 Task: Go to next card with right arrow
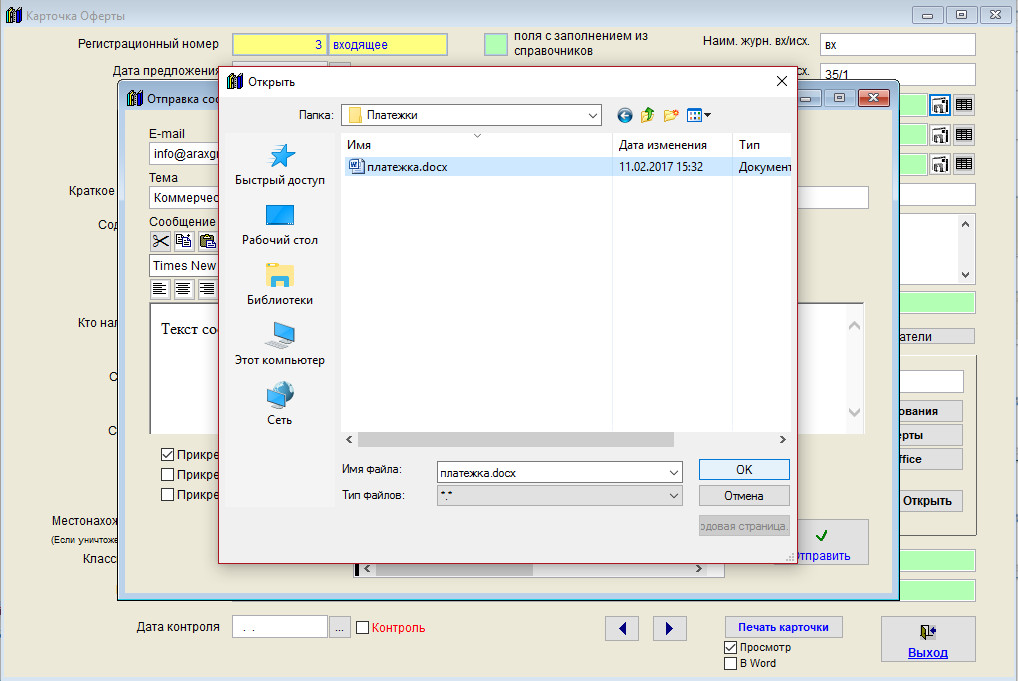tap(669, 628)
